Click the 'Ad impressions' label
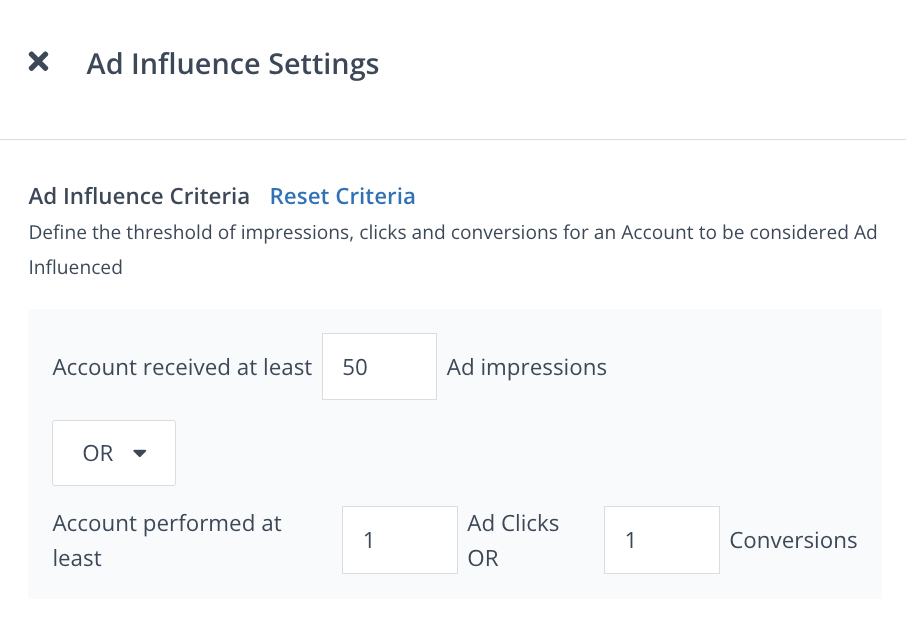This screenshot has width=906, height=622. click(526, 367)
